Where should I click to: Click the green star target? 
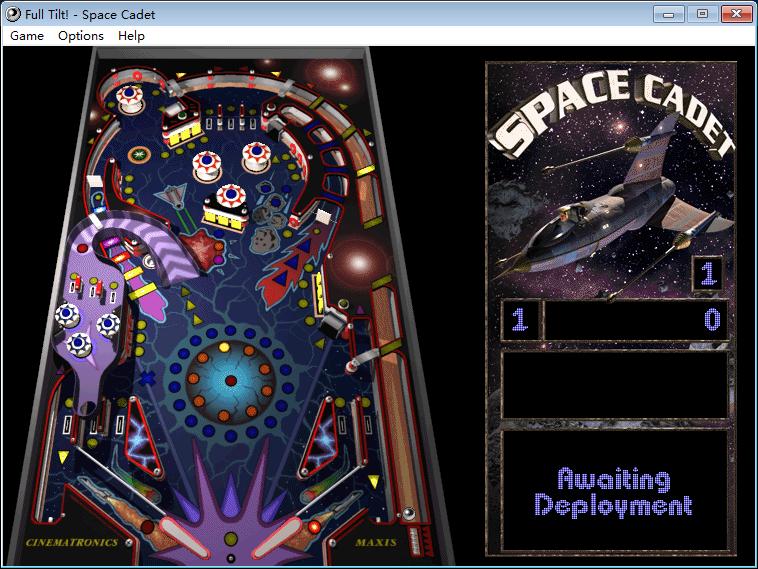tap(139, 155)
